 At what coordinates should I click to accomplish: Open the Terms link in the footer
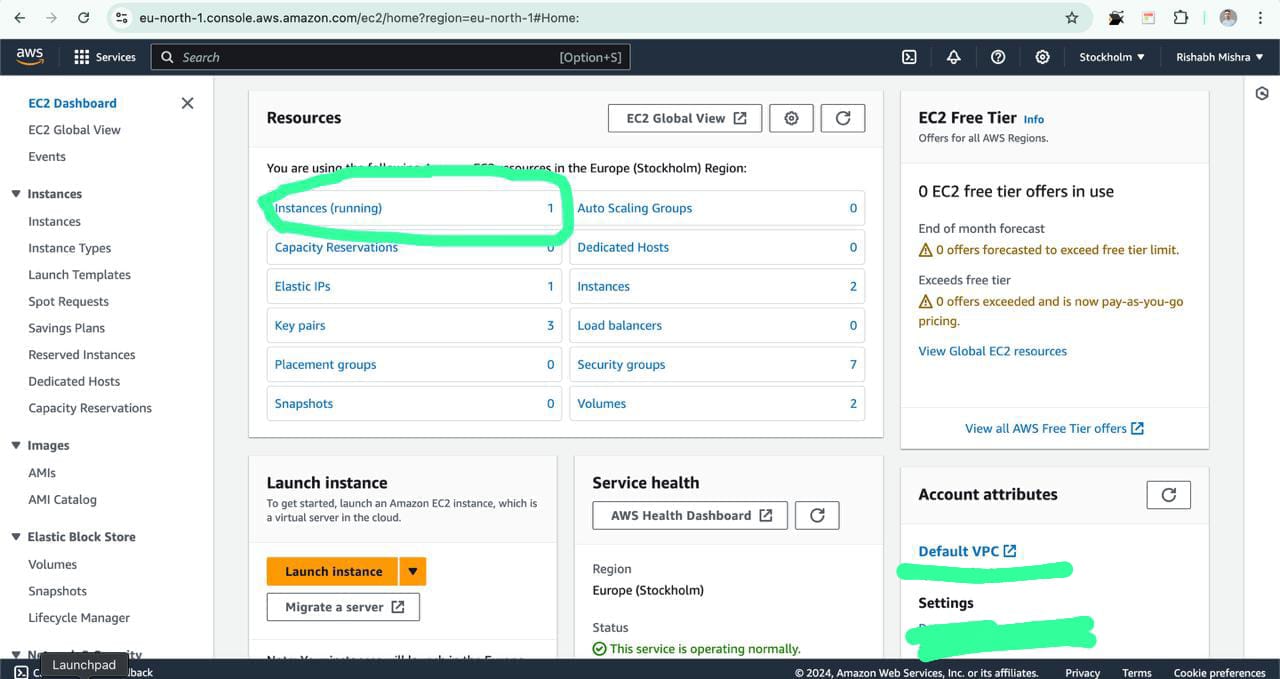pyautogui.click(x=1137, y=672)
